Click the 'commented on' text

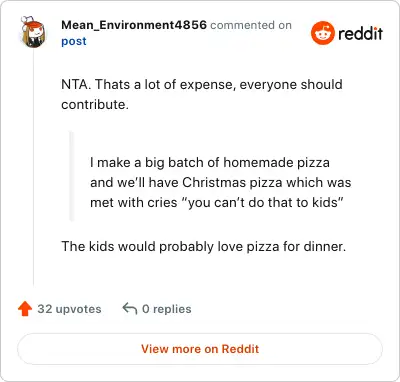[x=251, y=25]
